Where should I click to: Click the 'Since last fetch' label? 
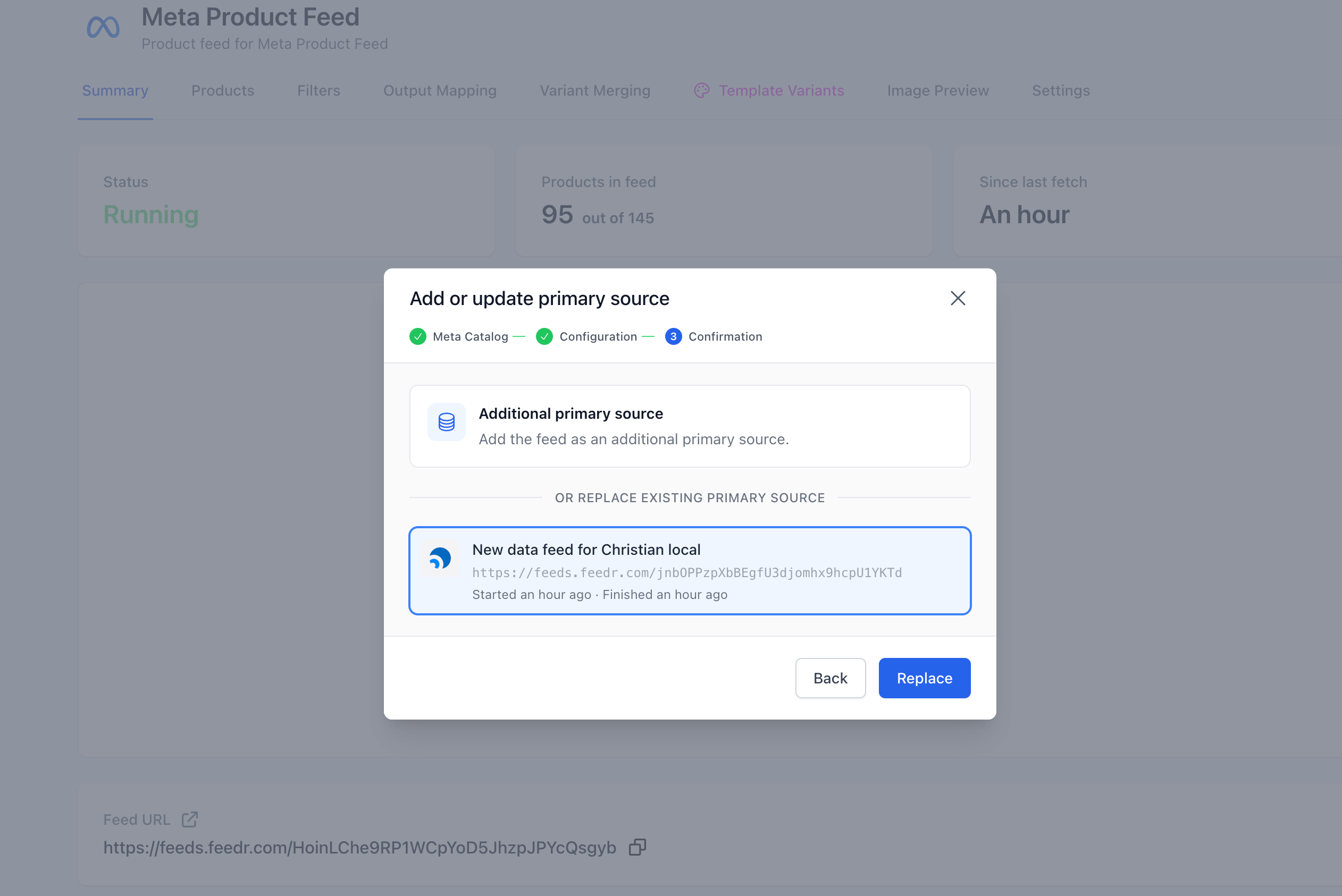point(1034,182)
